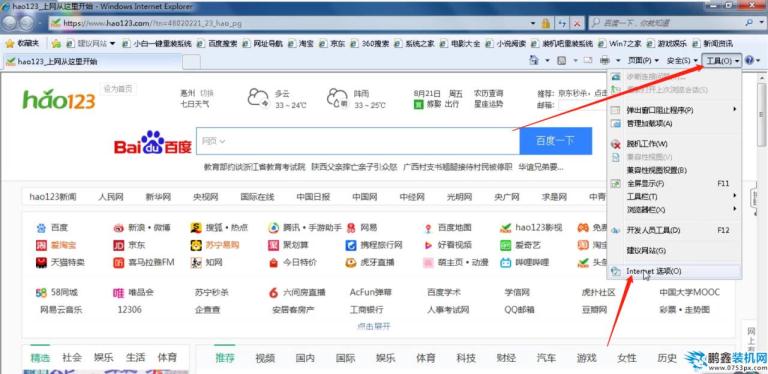Image resolution: width=768 pixels, height=374 pixels.
Task: Click the 苏宁易购 site icon
Action: pos(196,245)
